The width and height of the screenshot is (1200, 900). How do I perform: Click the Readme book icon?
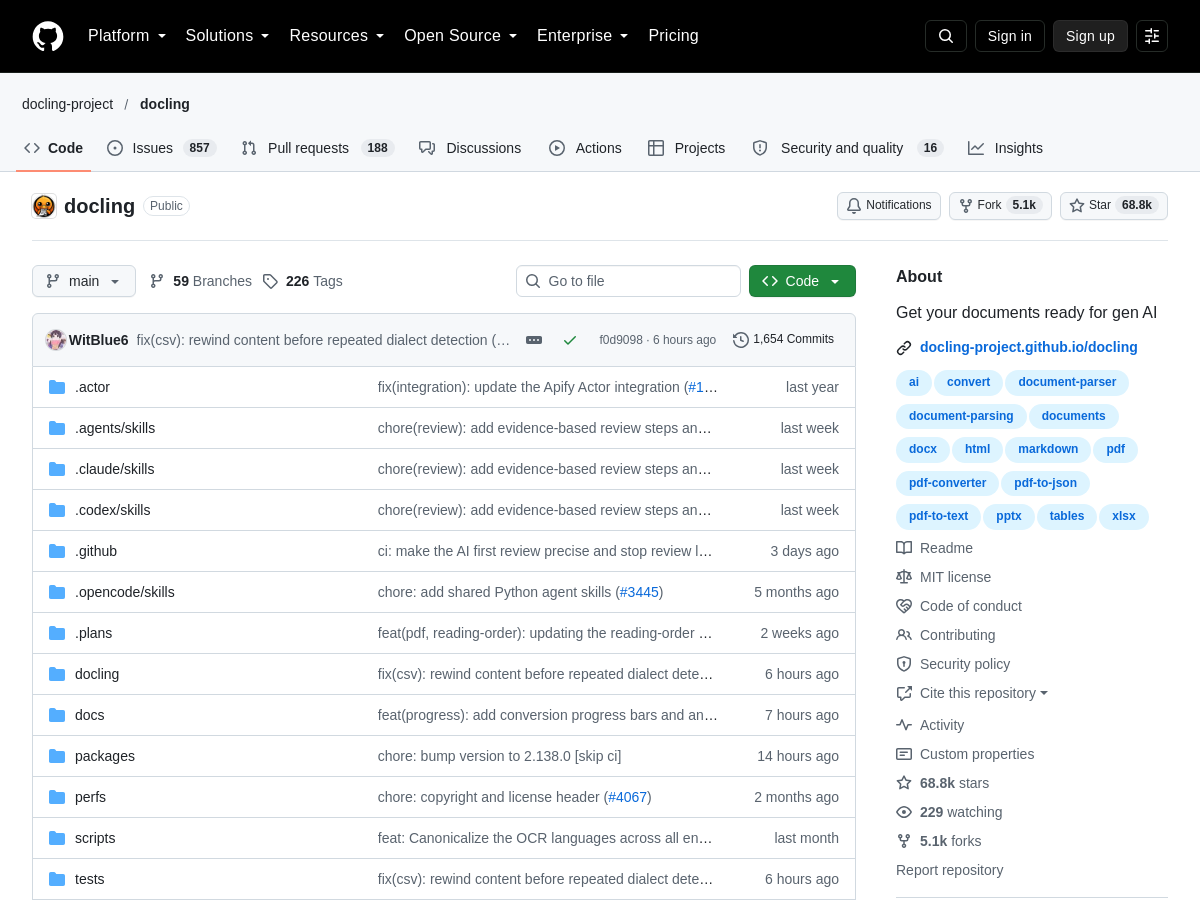click(904, 548)
